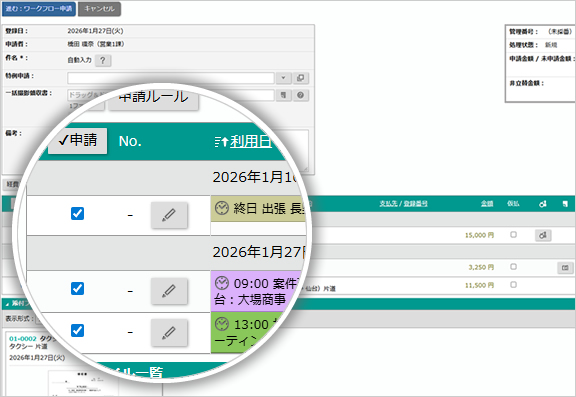This screenshot has height=397, width=576.
Task: Click the キャンセル button
Action: tap(99, 9)
